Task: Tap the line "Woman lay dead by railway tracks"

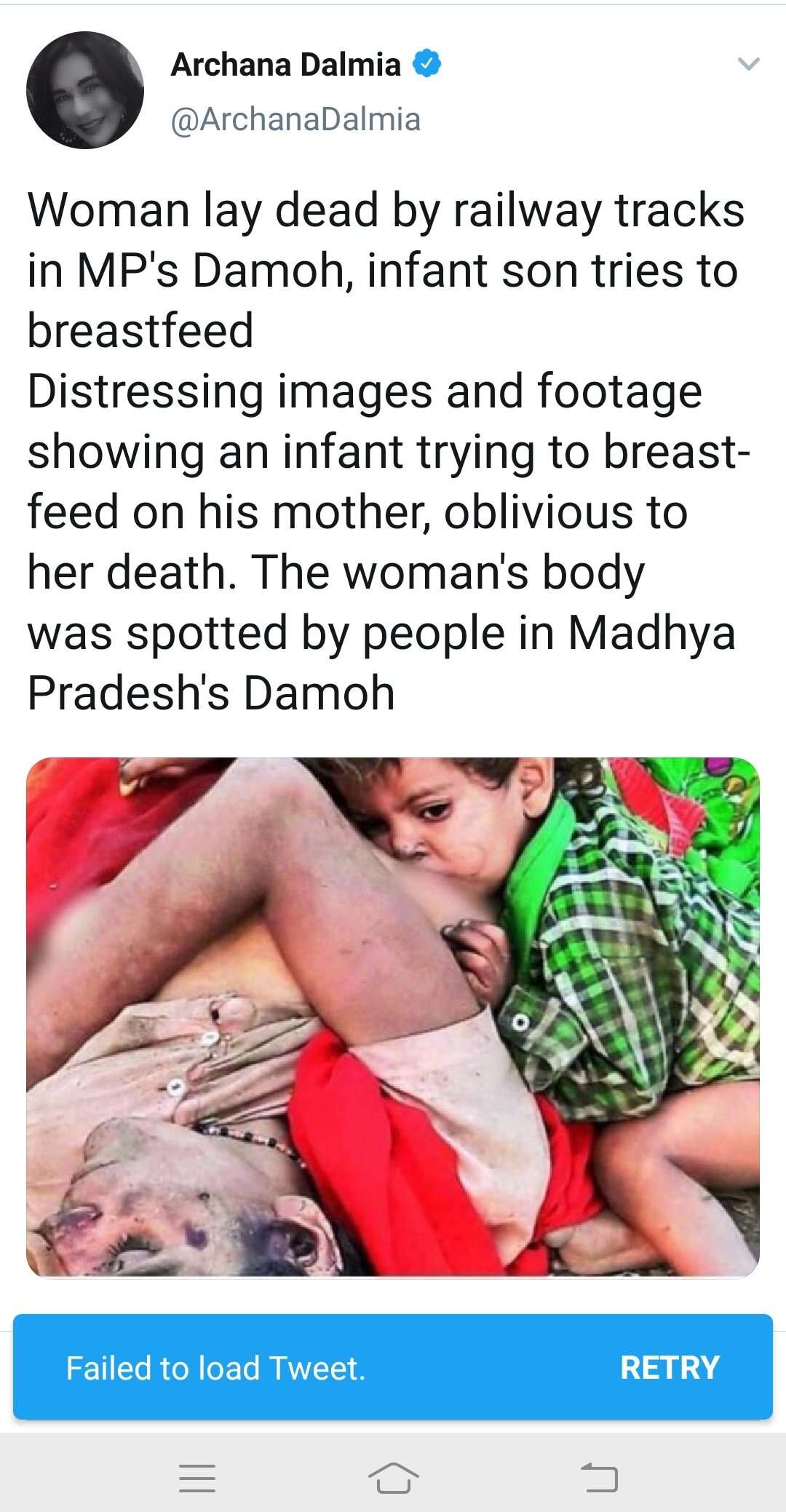Action: pos(386,212)
